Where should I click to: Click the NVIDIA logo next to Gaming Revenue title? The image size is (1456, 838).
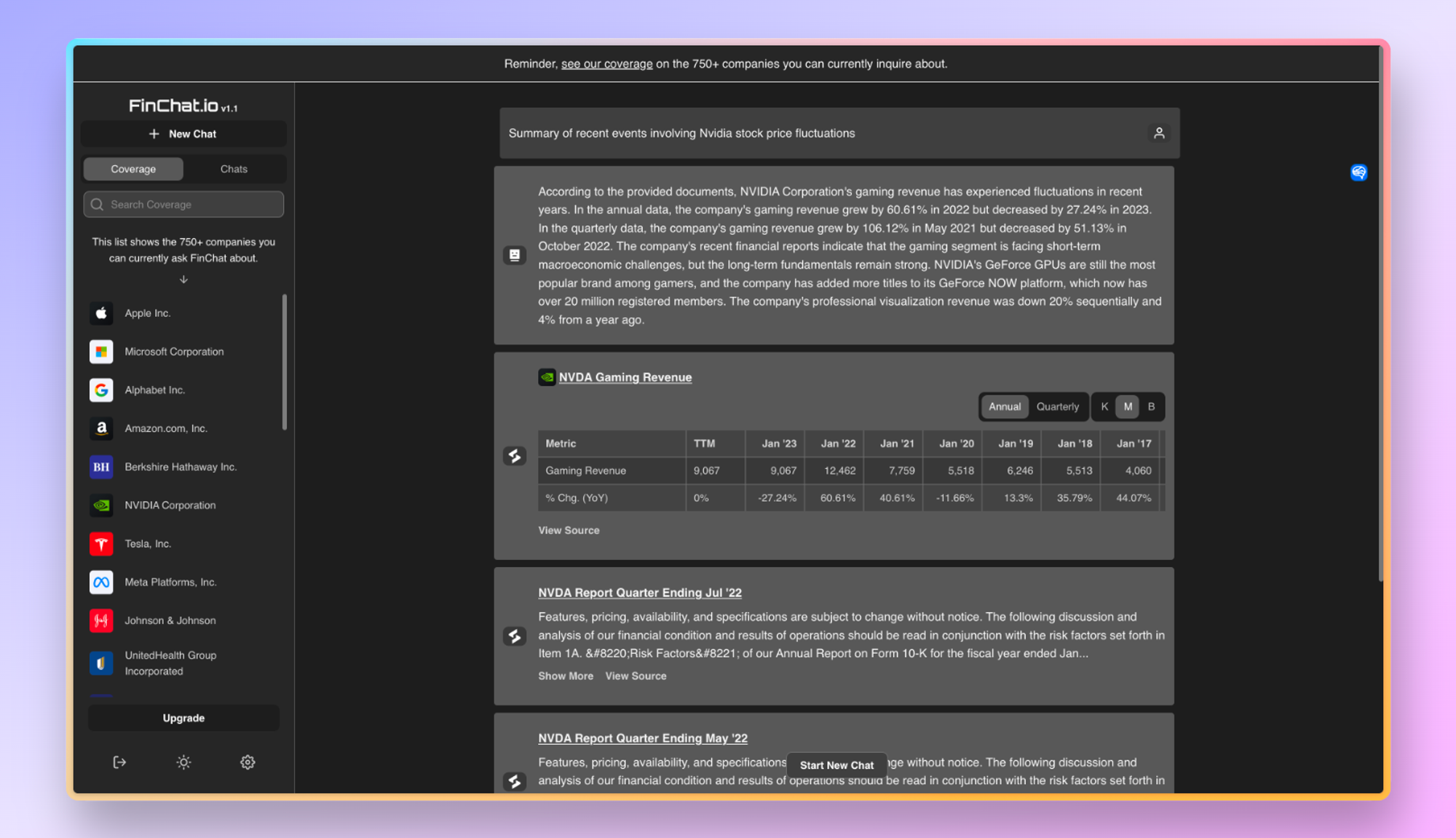547,377
